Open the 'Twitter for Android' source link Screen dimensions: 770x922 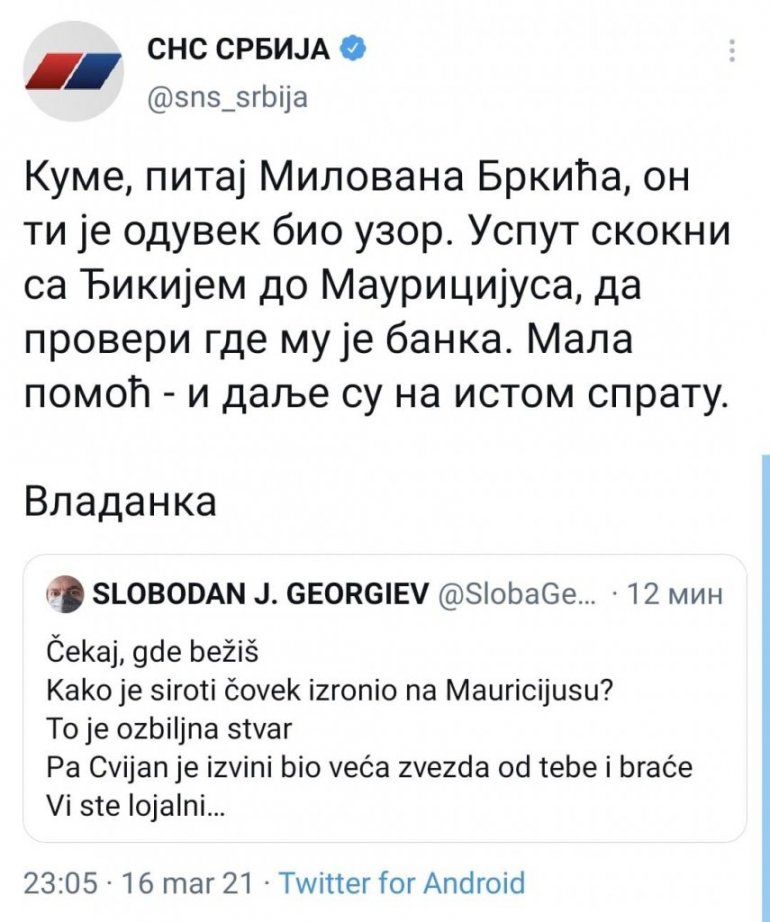[x=399, y=883]
